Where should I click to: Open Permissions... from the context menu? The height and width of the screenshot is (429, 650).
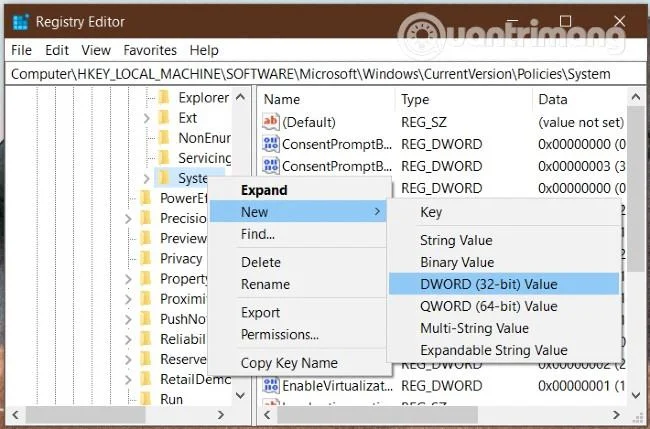(x=300, y=334)
